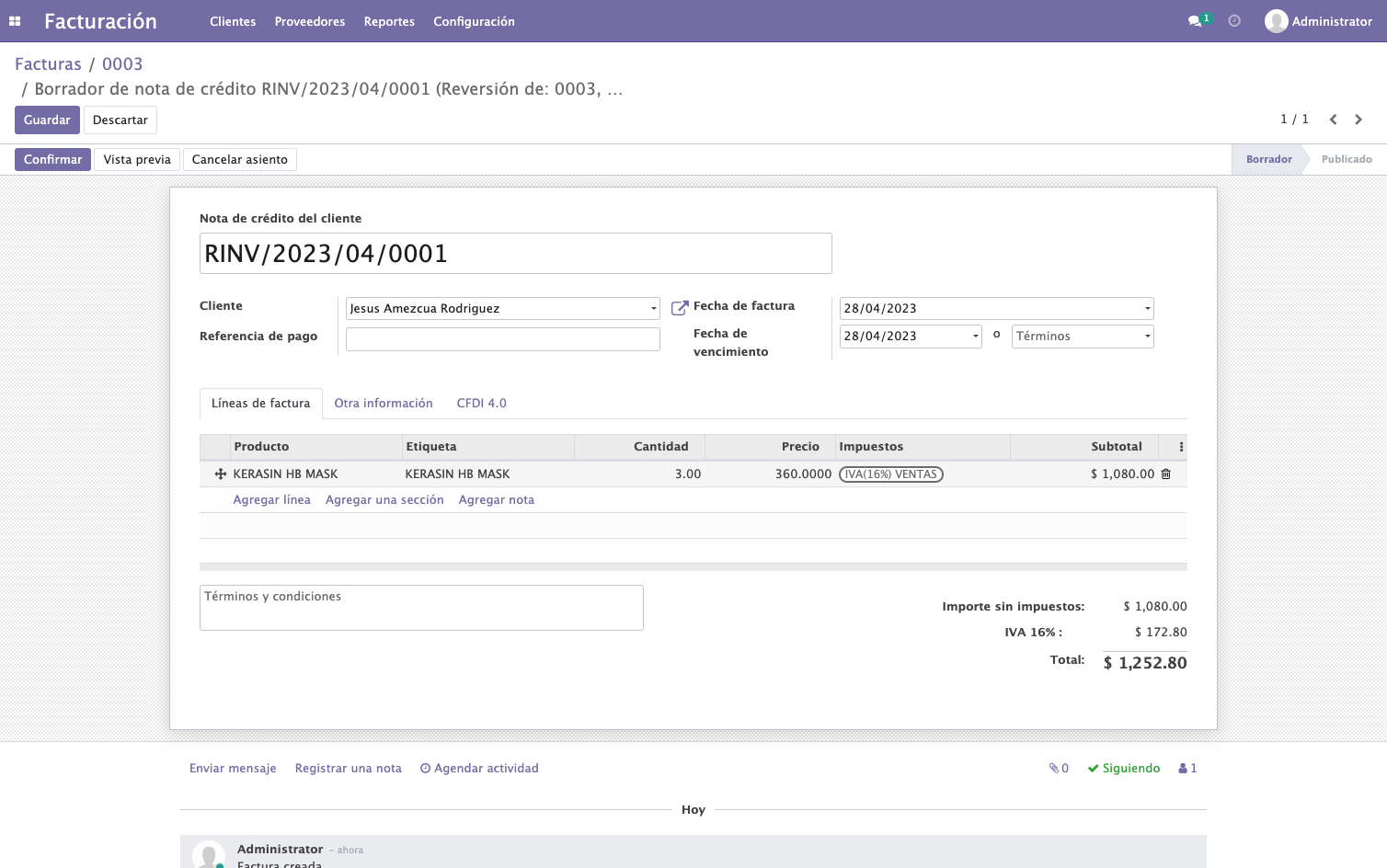The height and width of the screenshot is (868, 1387).
Task: Open the activities clock icon
Action: point(1234,21)
